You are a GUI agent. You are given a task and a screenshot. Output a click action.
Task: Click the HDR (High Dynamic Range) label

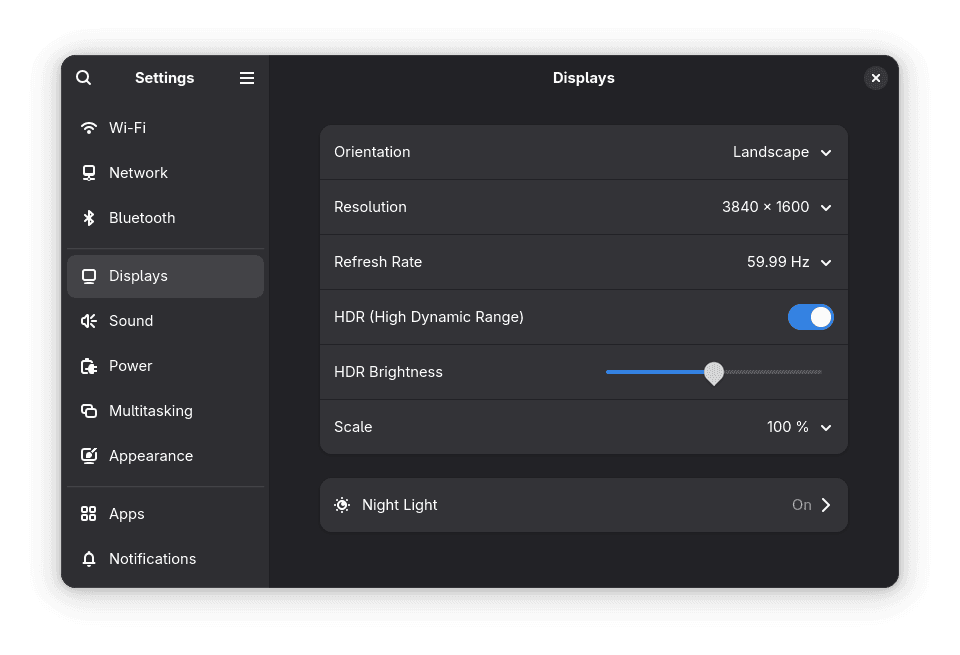pos(429,317)
